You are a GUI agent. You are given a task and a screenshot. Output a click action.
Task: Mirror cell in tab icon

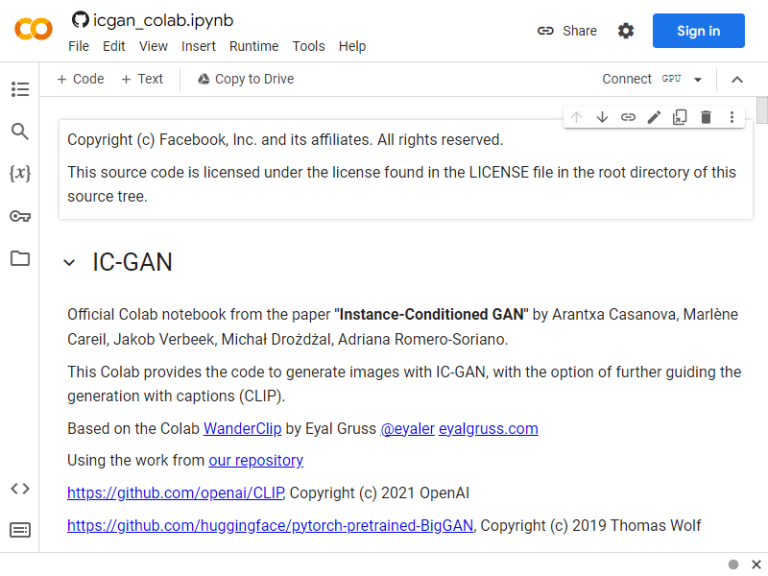pos(680,117)
